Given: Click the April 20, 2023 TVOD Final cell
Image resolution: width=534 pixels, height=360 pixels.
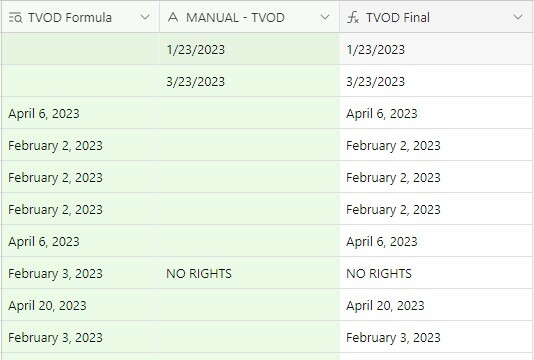Looking at the screenshot, I should [436, 305].
